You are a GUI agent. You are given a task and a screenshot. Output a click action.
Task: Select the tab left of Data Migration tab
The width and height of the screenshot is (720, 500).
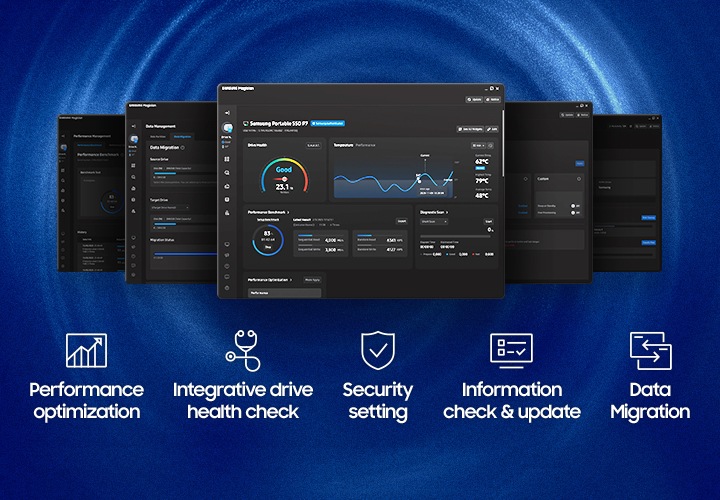[158, 137]
